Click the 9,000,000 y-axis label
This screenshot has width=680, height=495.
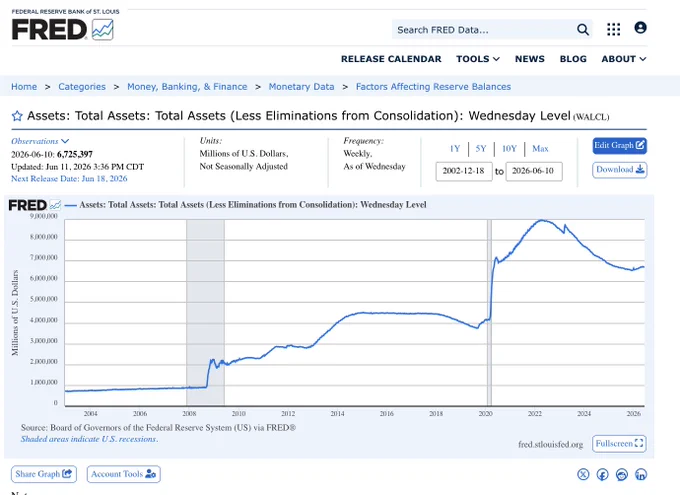point(43,216)
